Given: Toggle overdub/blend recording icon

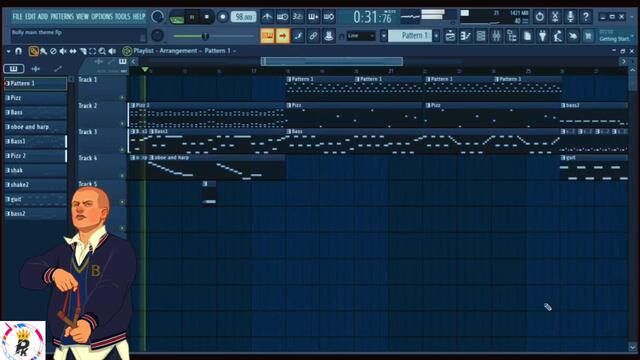Looking at the screenshot, I should point(313,17).
